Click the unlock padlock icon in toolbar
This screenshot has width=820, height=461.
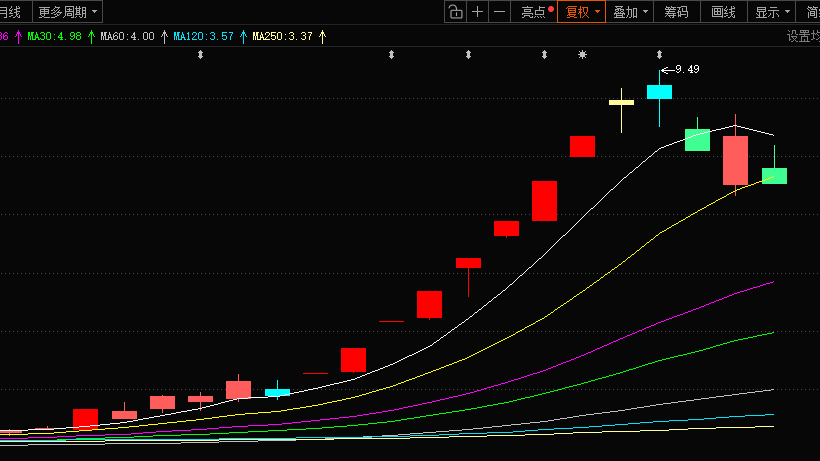(455, 11)
